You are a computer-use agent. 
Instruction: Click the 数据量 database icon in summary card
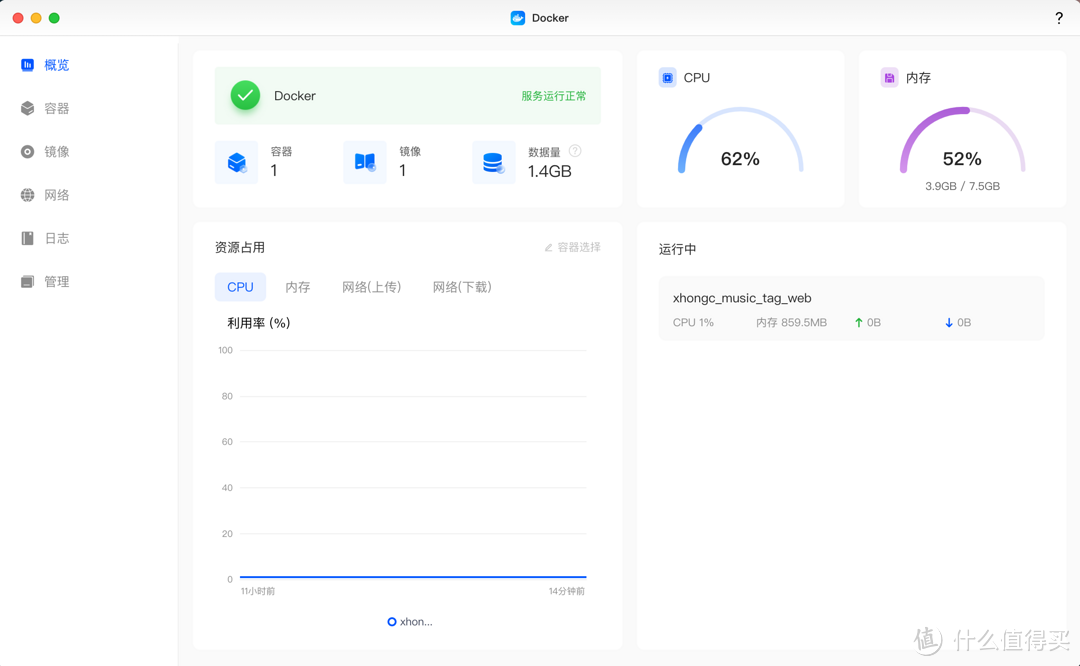(493, 162)
